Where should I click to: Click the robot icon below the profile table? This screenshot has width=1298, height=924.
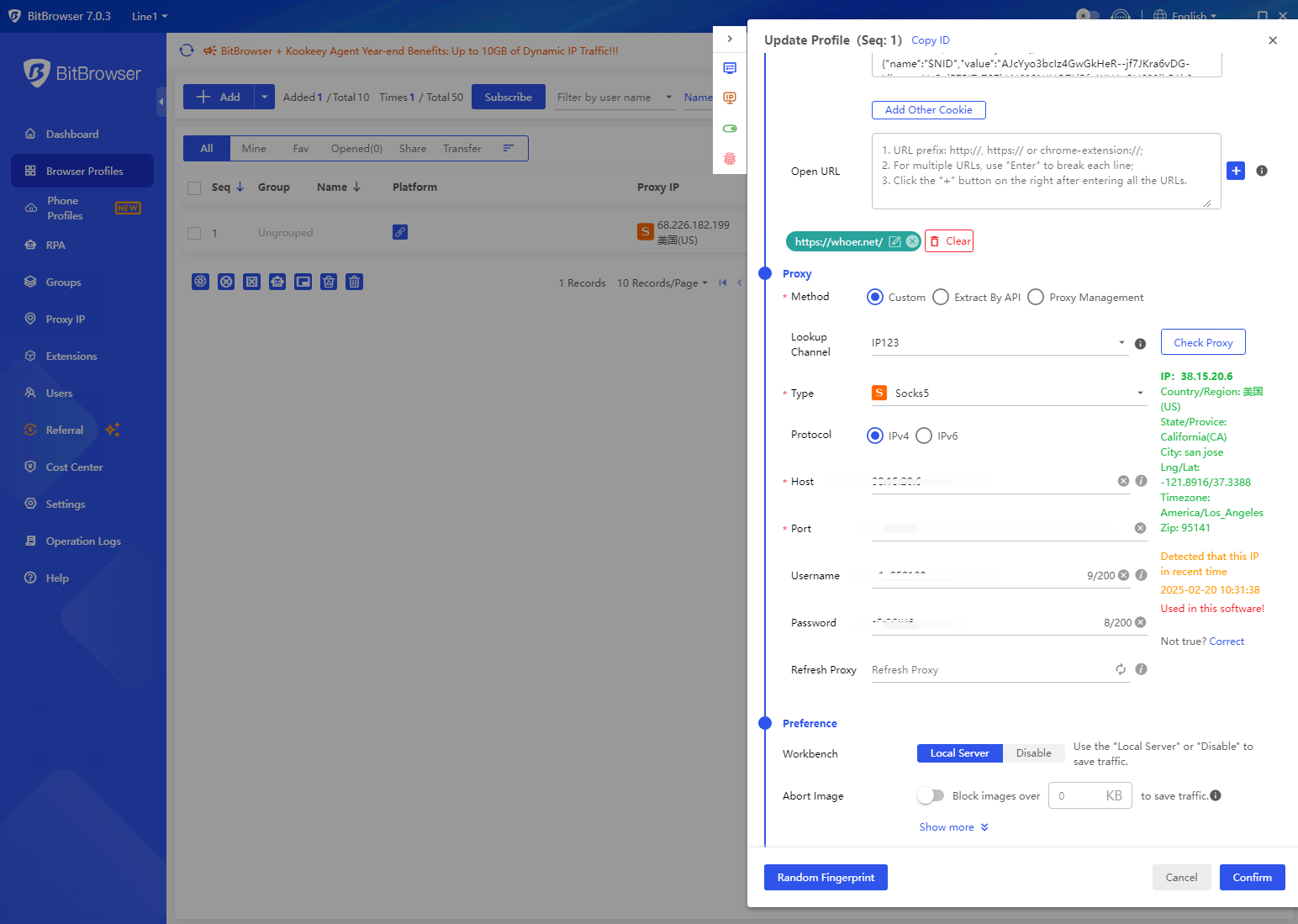click(277, 282)
